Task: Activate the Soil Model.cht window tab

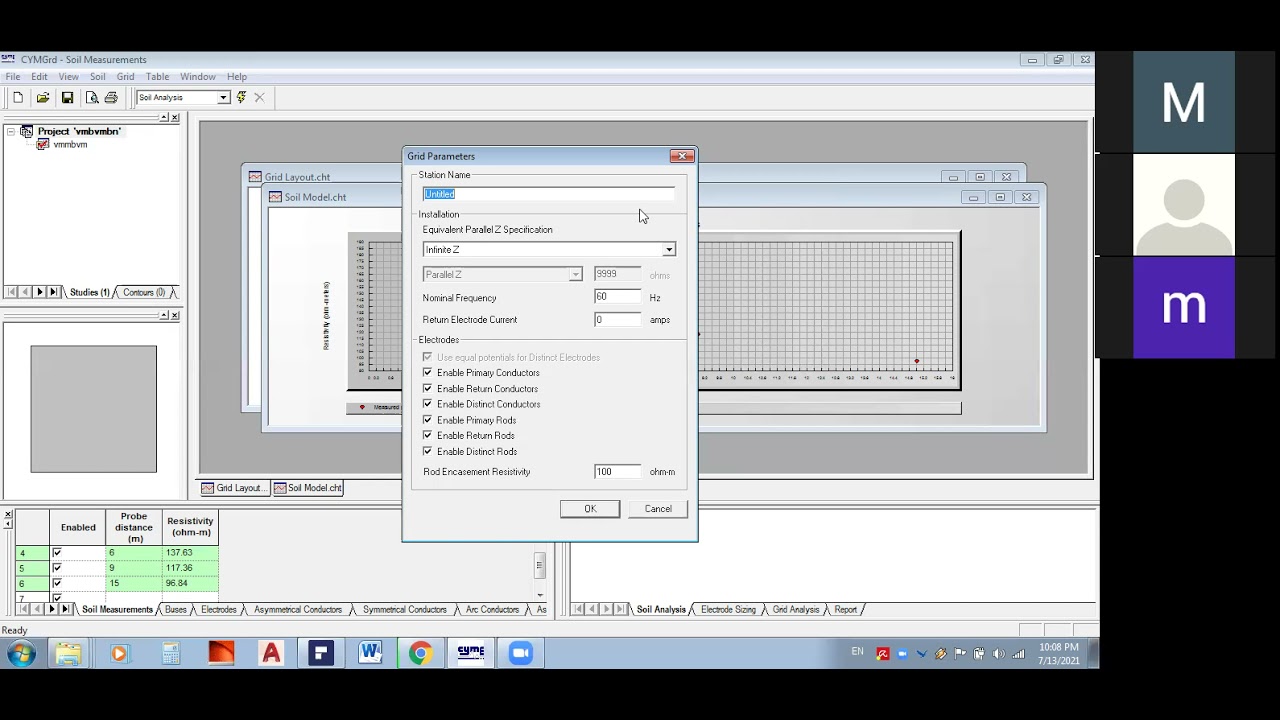Action: pyautogui.click(x=308, y=488)
